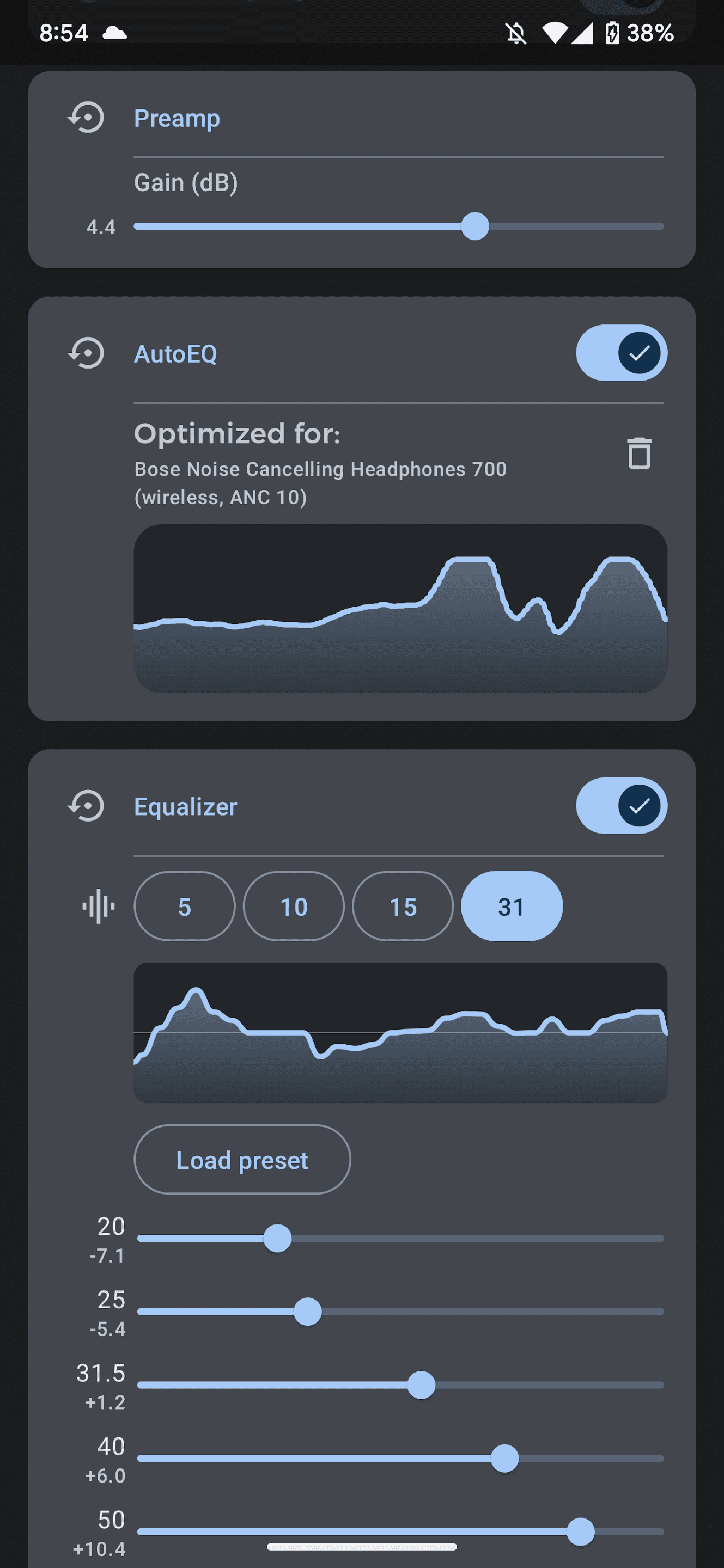
Task: Switch to 10-band equalizer
Action: (x=294, y=906)
